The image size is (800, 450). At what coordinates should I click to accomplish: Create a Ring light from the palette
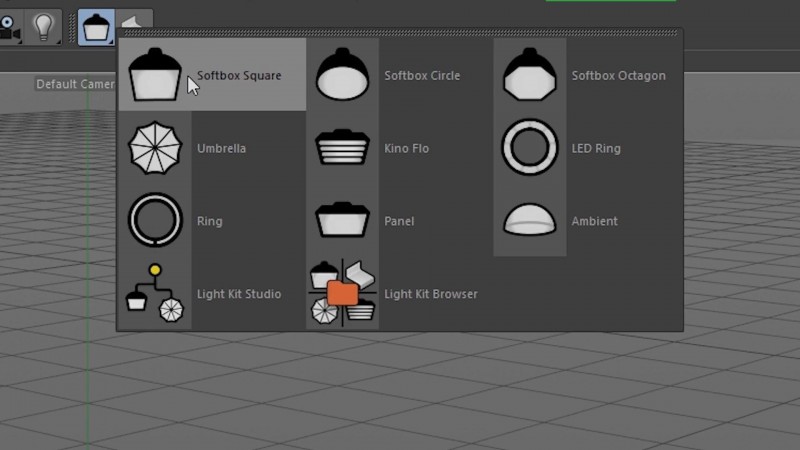pos(155,221)
